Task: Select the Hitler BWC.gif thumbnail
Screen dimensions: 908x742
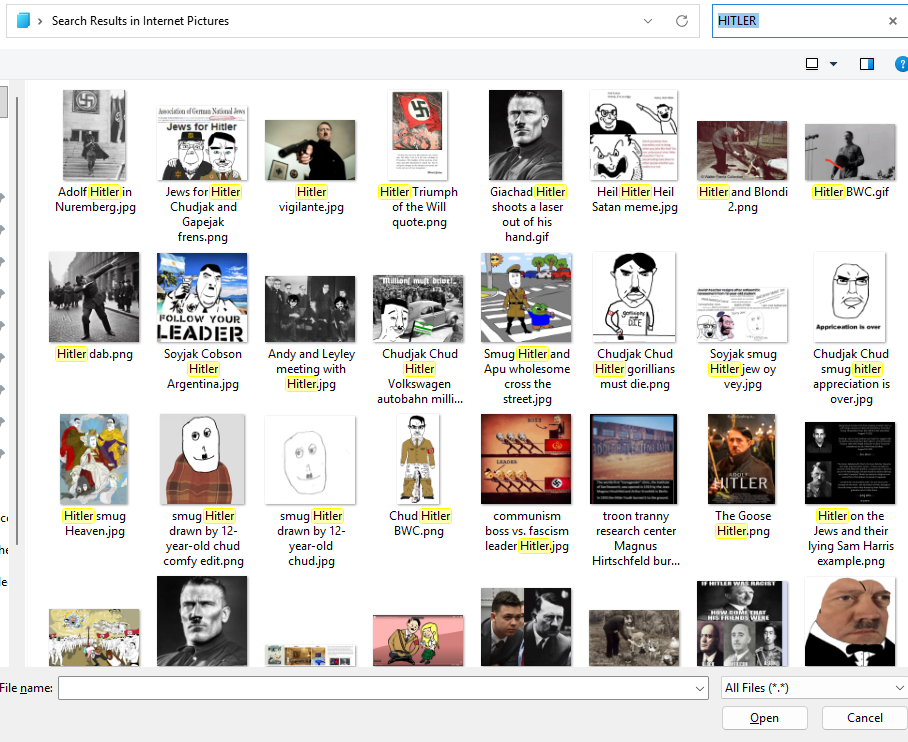Action: (x=850, y=152)
